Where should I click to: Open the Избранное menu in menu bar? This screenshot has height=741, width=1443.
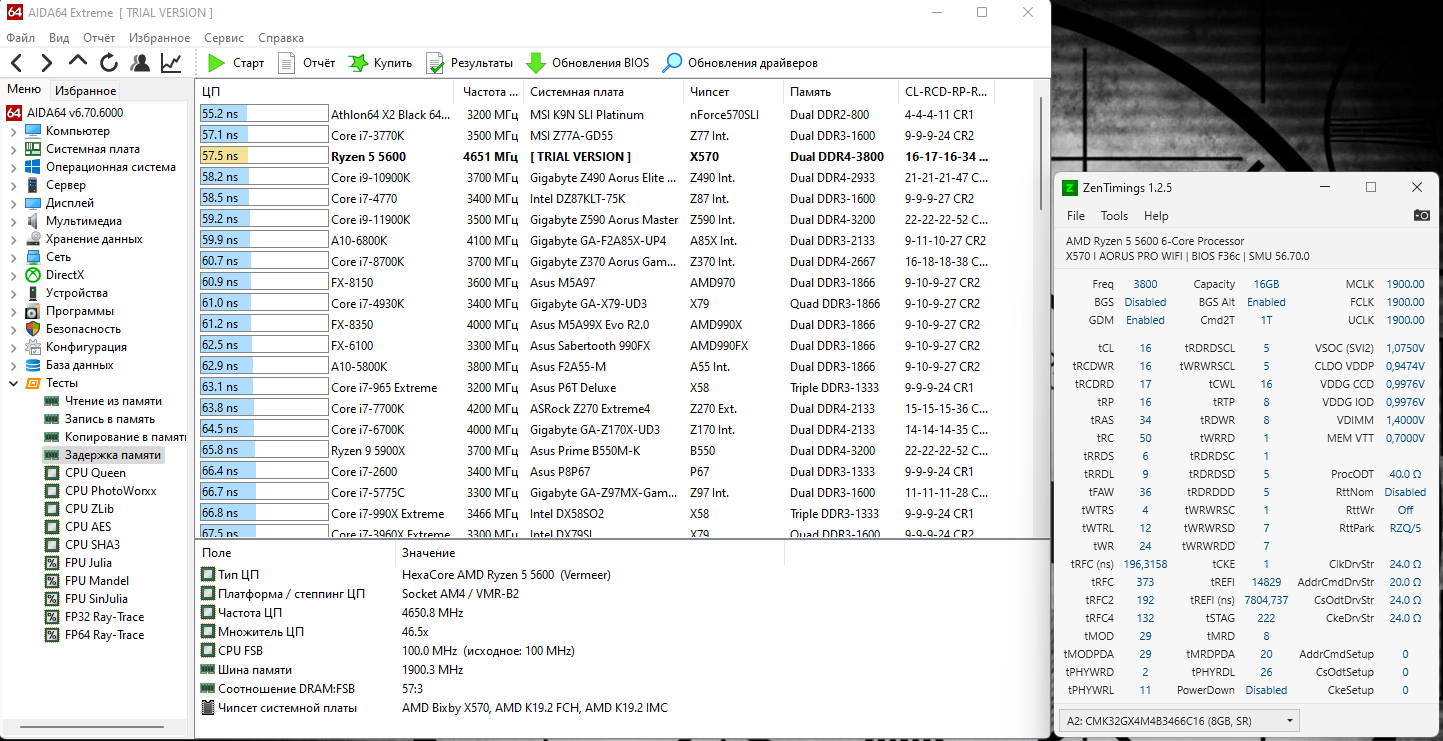(x=157, y=38)
